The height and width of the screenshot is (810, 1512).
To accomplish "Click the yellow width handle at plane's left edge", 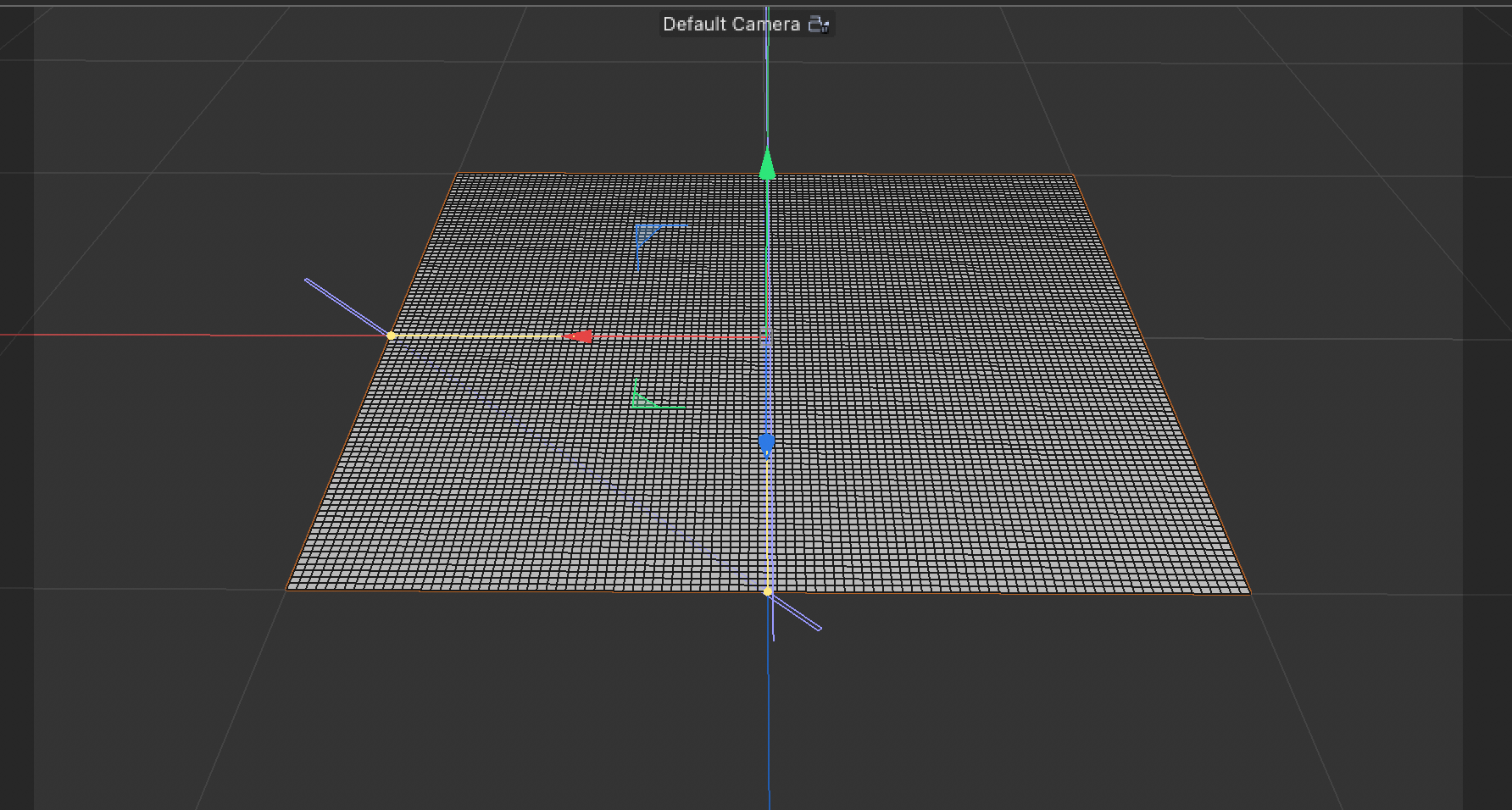I will click(x=391, y=336).
